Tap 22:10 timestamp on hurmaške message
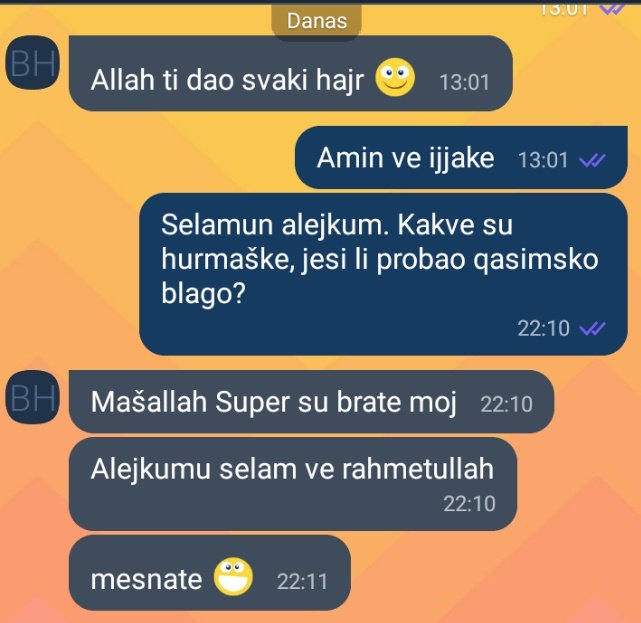 point(543,328)
